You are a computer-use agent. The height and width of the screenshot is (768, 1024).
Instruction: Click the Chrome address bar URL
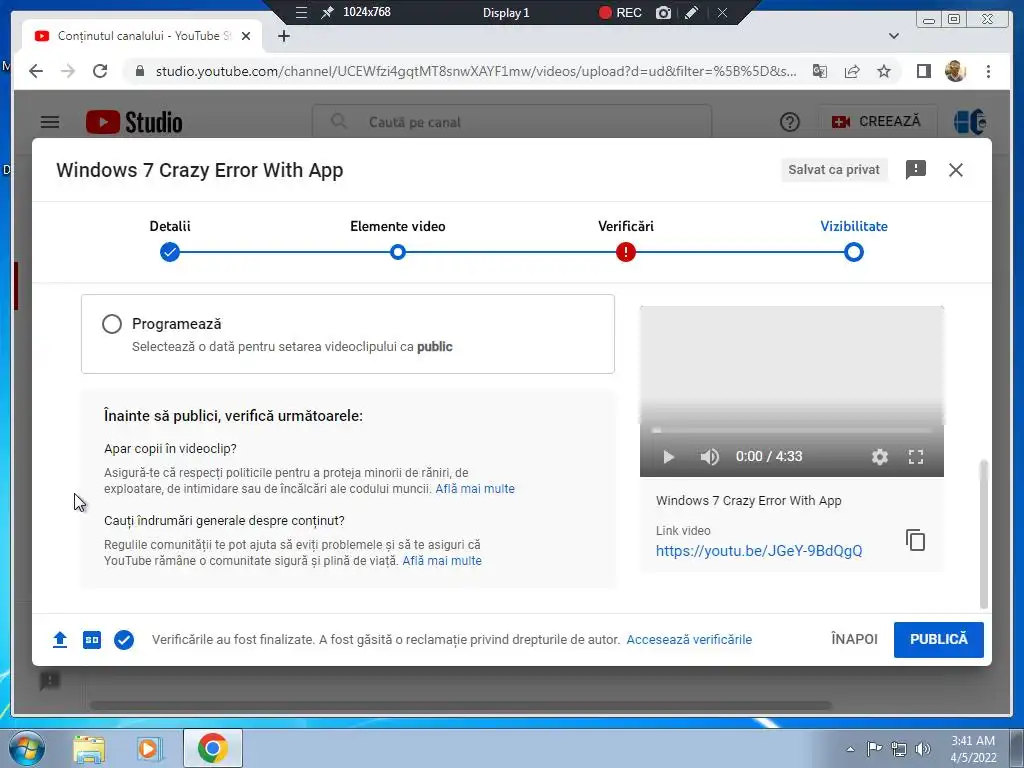475,71
